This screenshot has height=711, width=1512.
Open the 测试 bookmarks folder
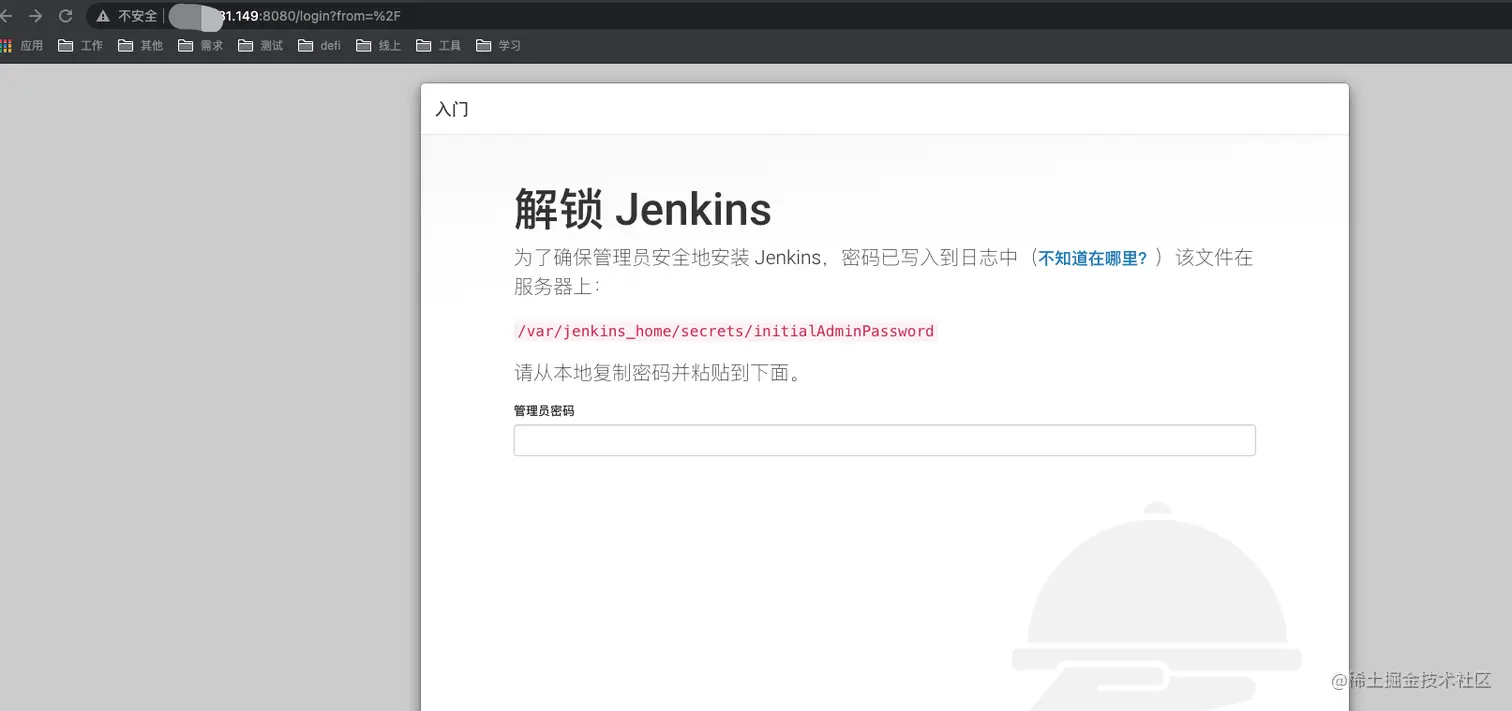pos(261,45)
